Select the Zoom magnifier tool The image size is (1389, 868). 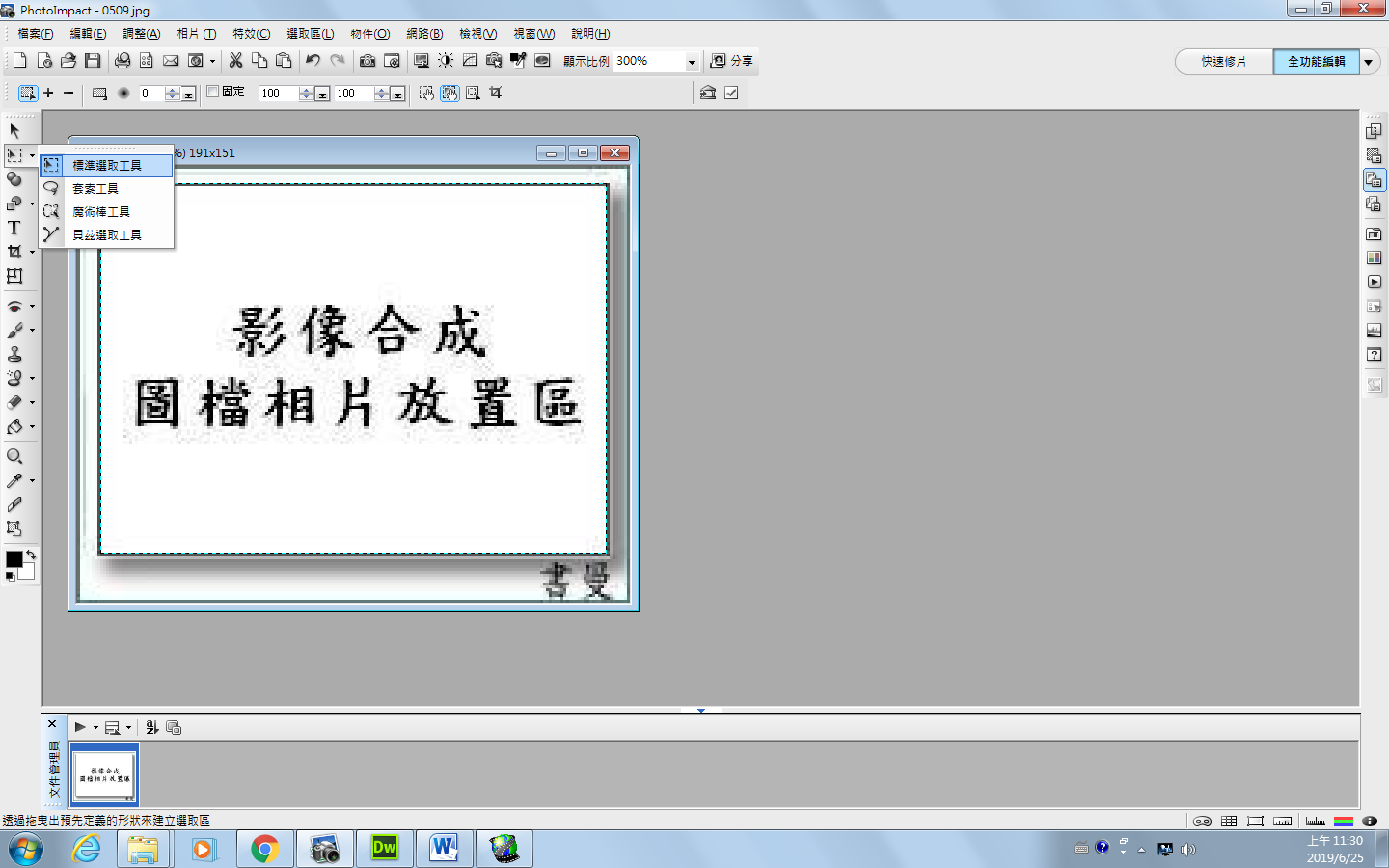tap(14, 456)
